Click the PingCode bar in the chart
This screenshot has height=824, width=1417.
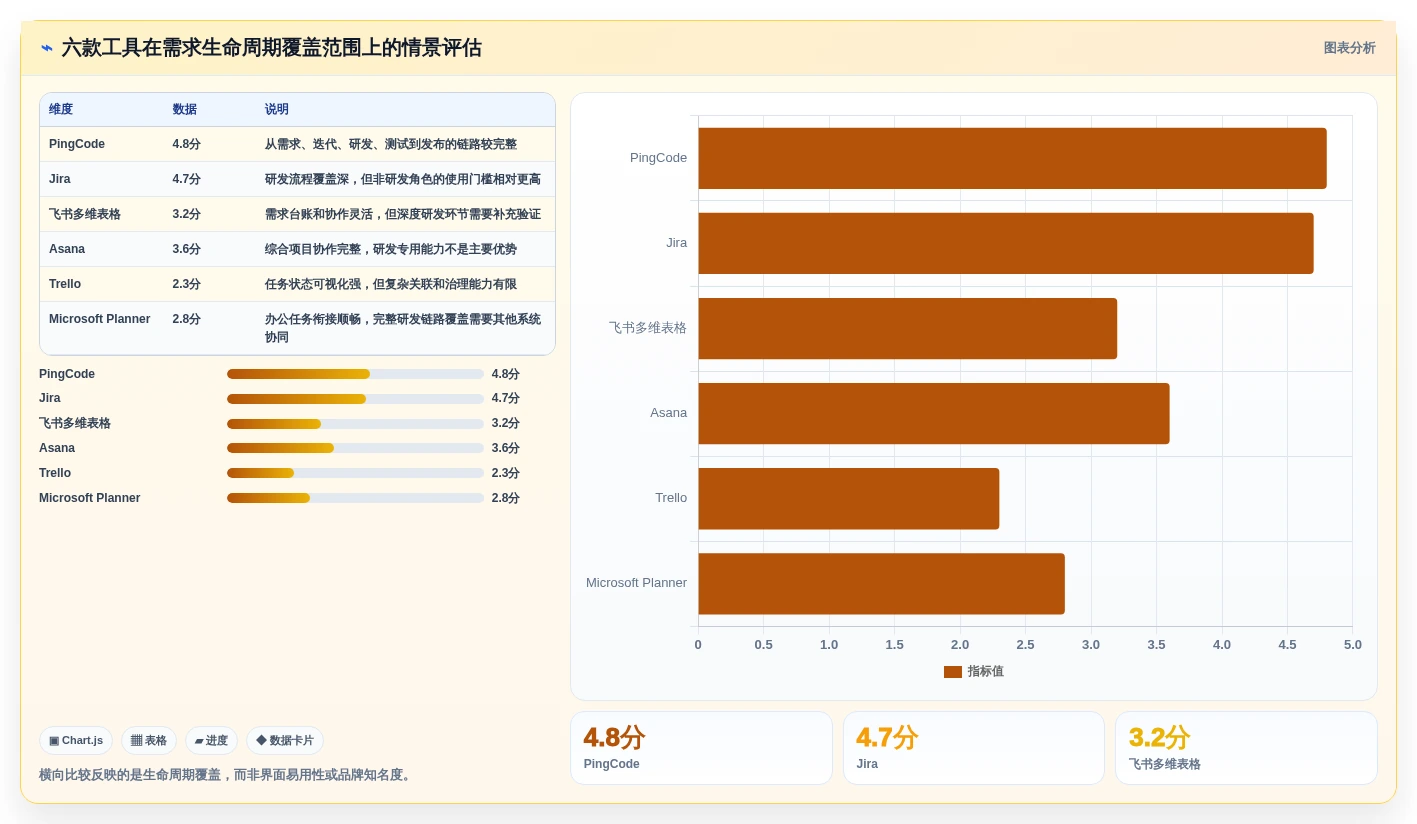coord(1012,158)
